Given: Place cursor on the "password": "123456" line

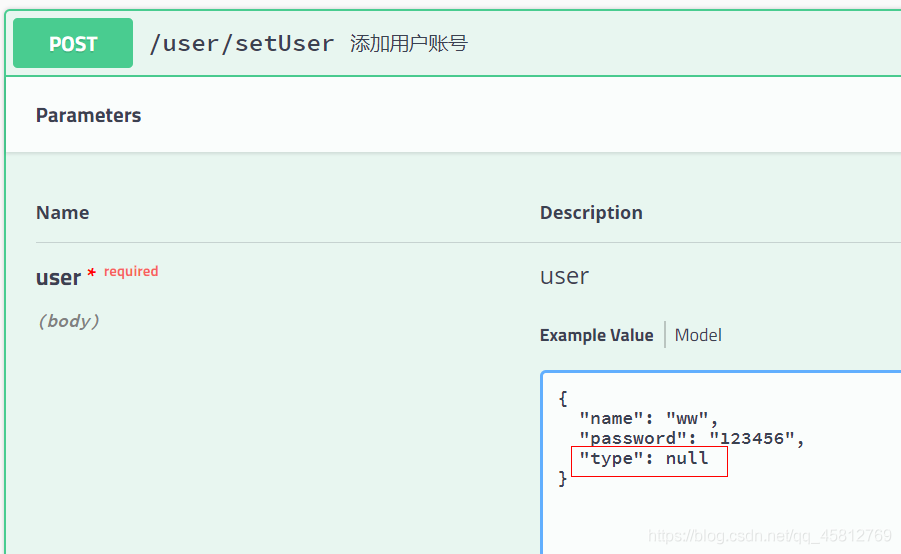Looking at the screenshot, I should [x=691, y=438].
